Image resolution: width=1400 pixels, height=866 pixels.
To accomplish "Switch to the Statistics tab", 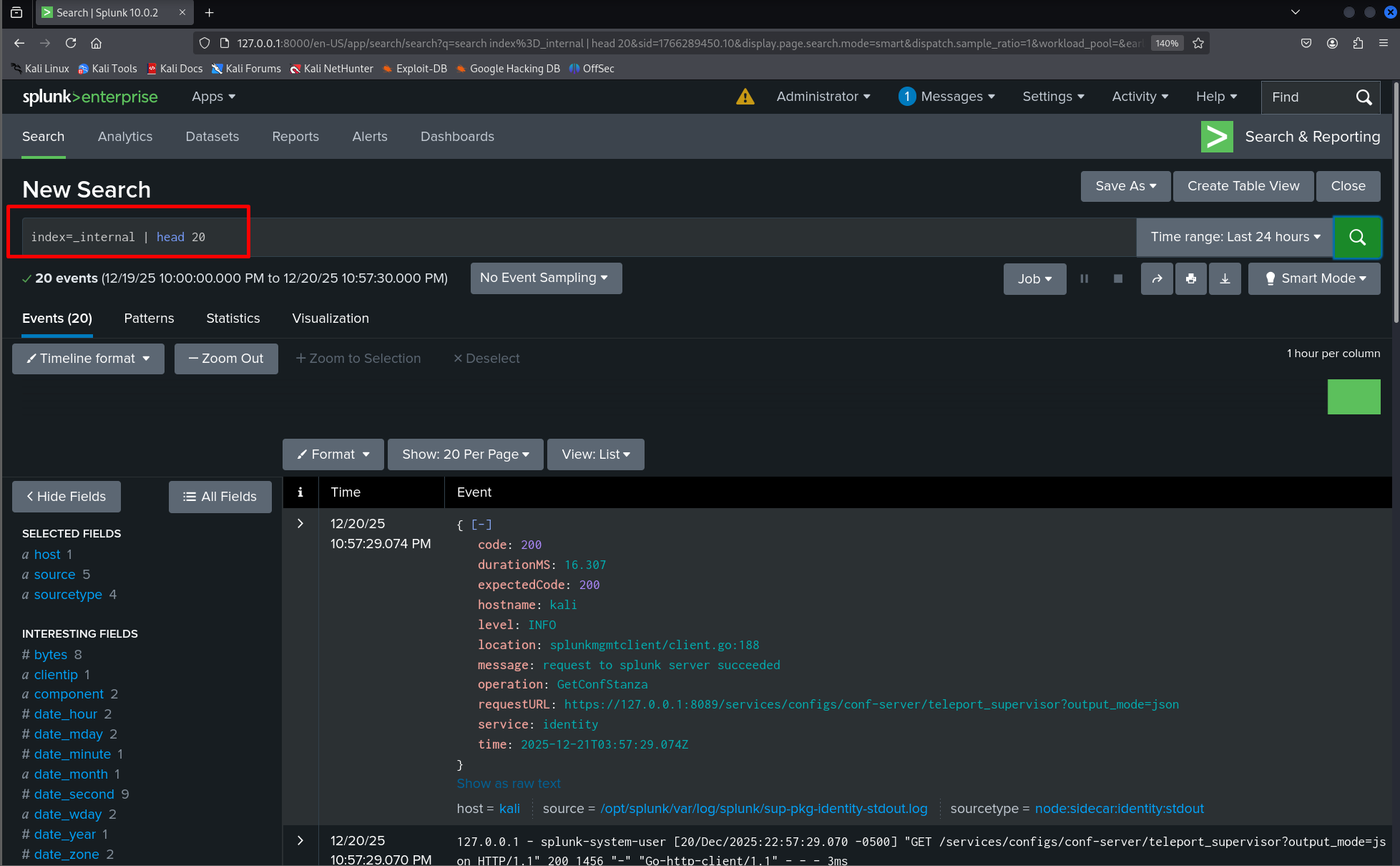I will pos(232,318).
